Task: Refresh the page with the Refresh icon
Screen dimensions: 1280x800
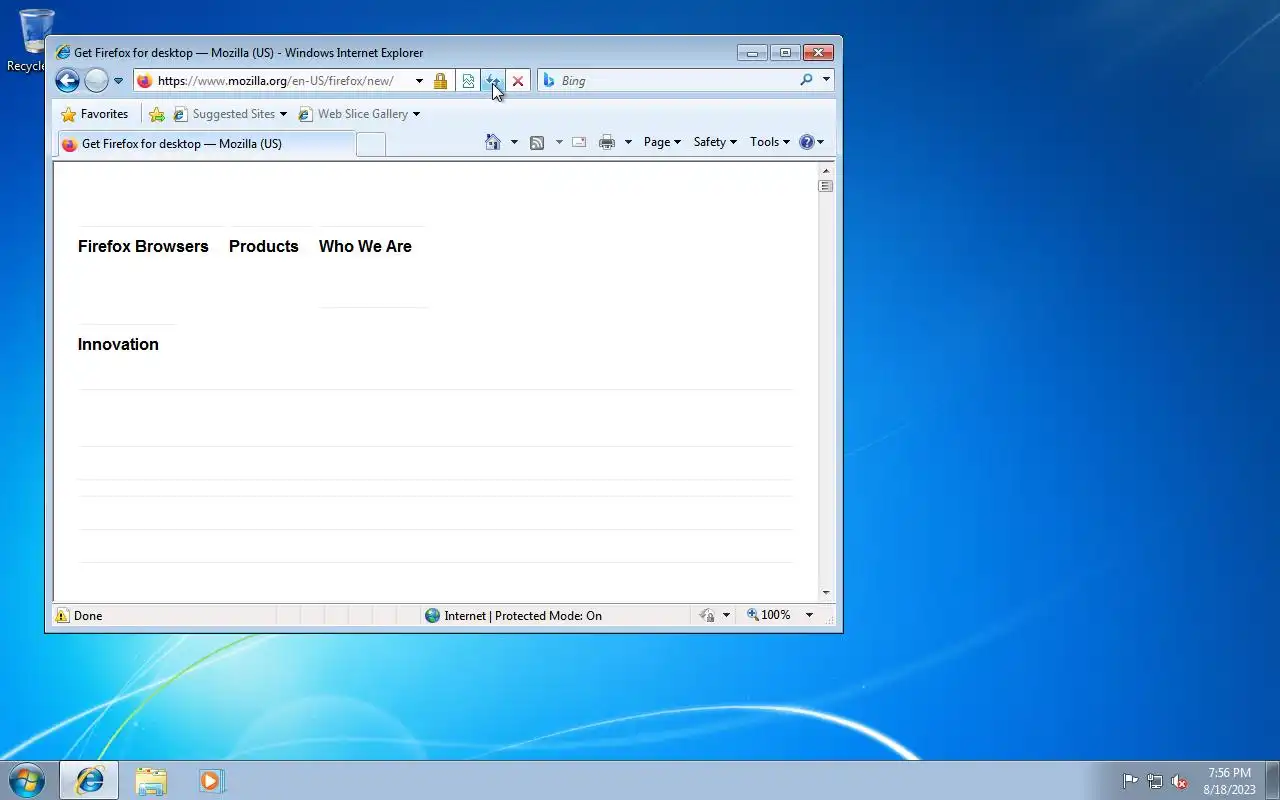Action: (x=492, y=81)
